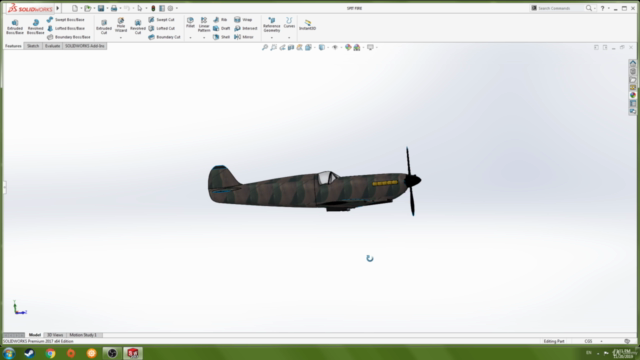Image resolution: width=640 pixels, height=360 pixels.
Task: Choose Swept Cut feature
Action: (x=161, y=20)
